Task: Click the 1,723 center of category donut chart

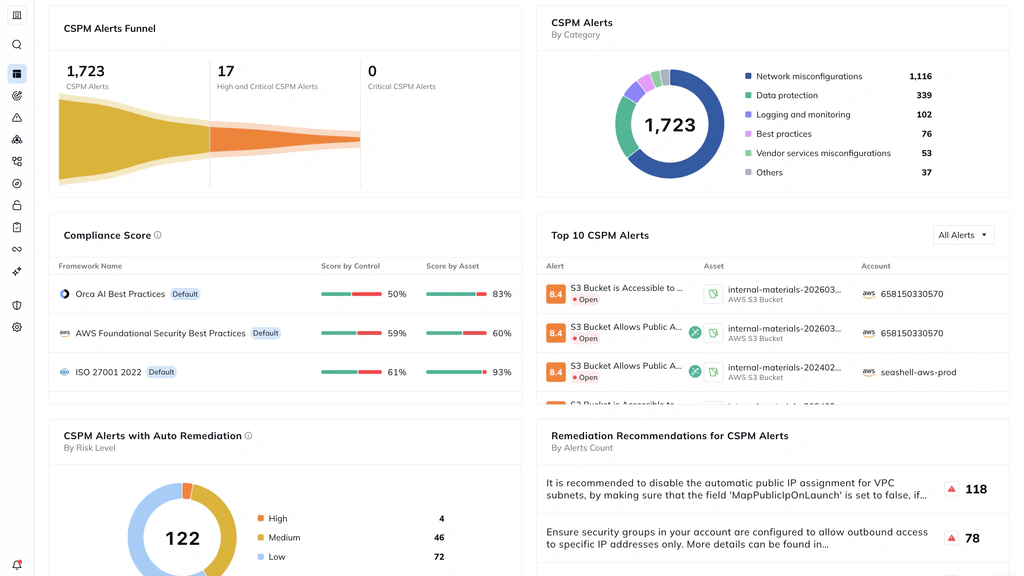Action: pyautogui.click(x=670, y=125)
